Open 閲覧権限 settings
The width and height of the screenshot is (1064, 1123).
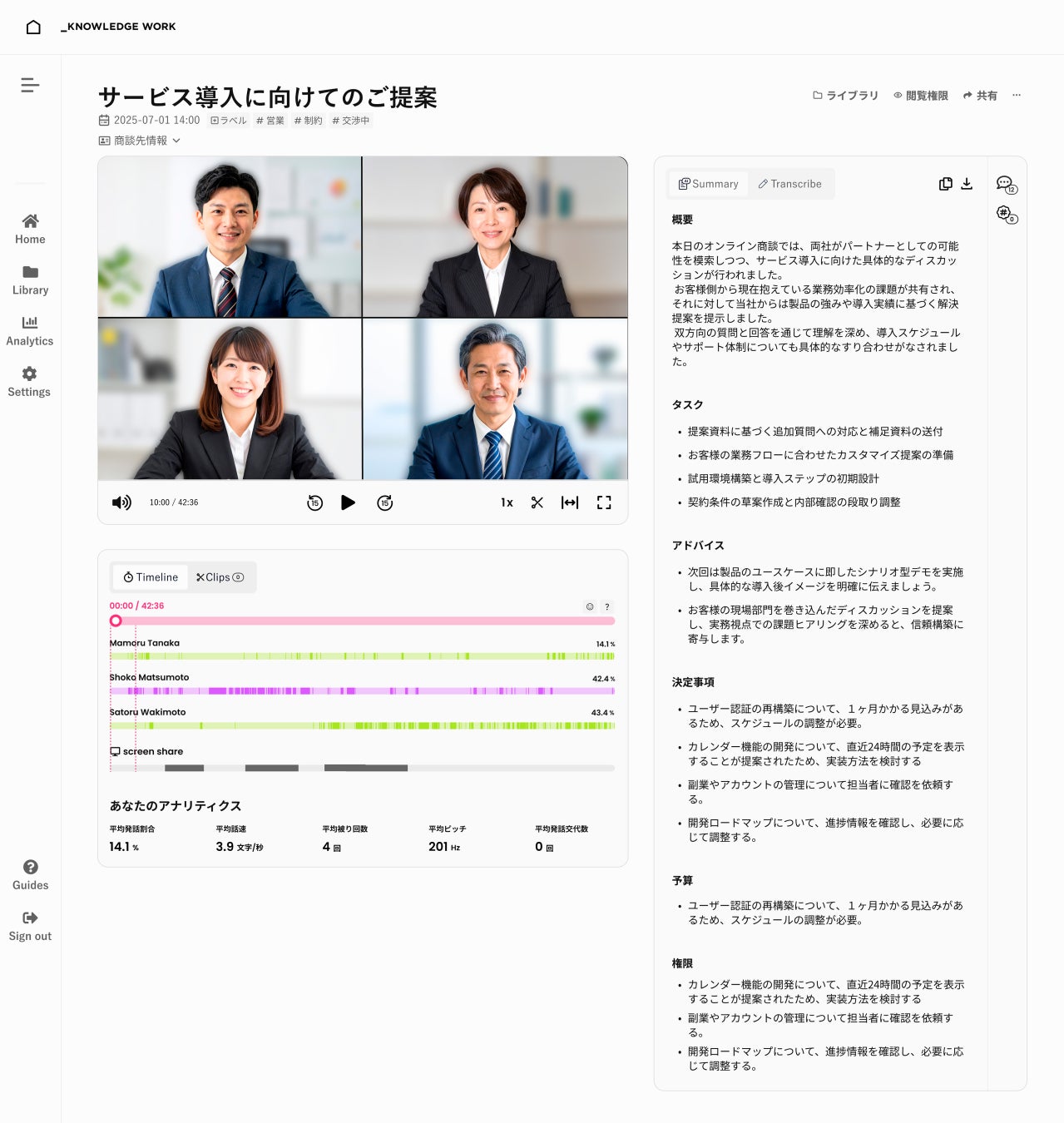(921, 96)
